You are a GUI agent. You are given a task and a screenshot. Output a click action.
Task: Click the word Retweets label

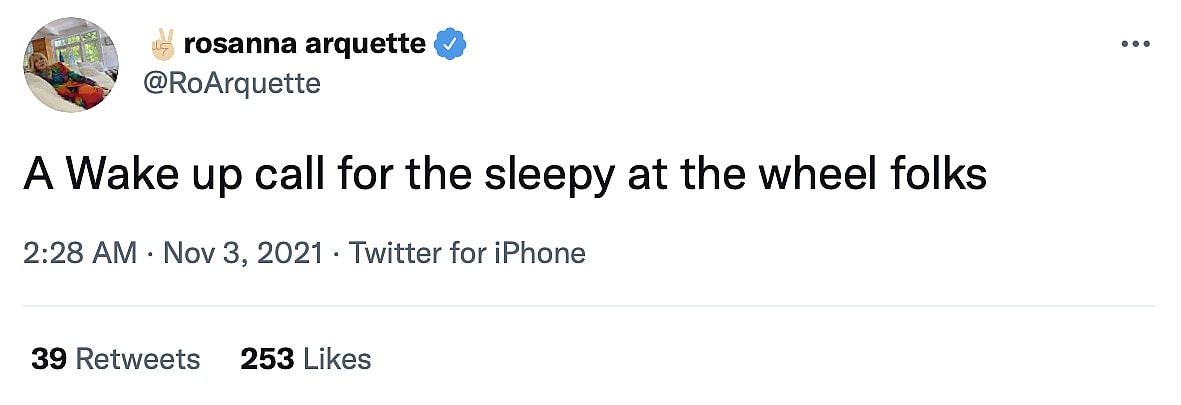tap(138, 358)
